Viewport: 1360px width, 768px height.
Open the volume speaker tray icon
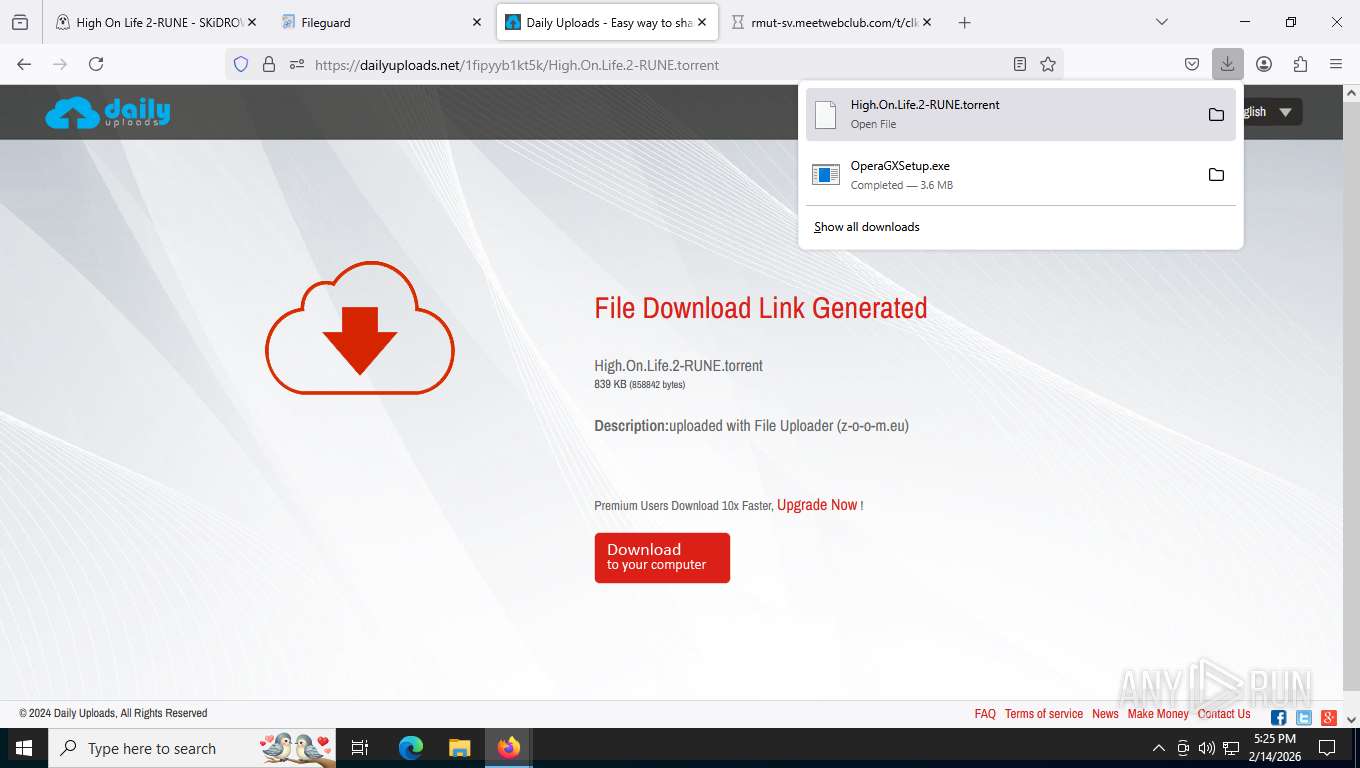pos(1206,748)
